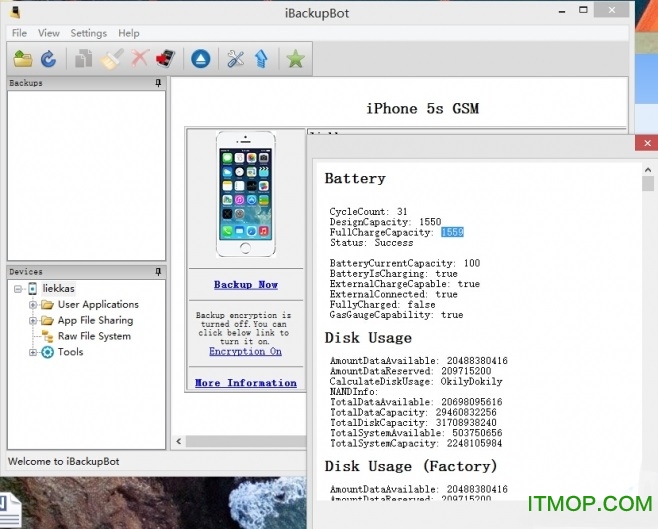Click the iBackupBot app icon in title bar
This screenshot has height=529, width=658.
tap(16, 12)
